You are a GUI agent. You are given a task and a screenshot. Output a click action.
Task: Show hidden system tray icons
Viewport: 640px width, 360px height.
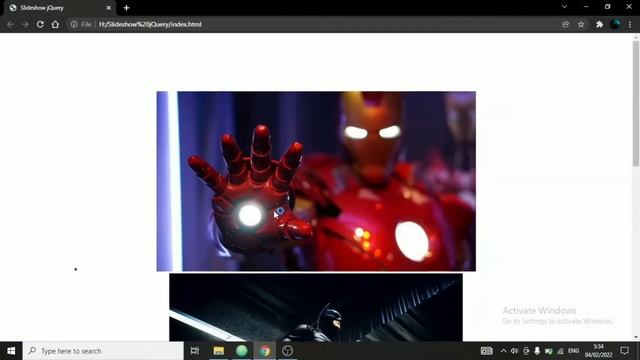coord(503,351)
